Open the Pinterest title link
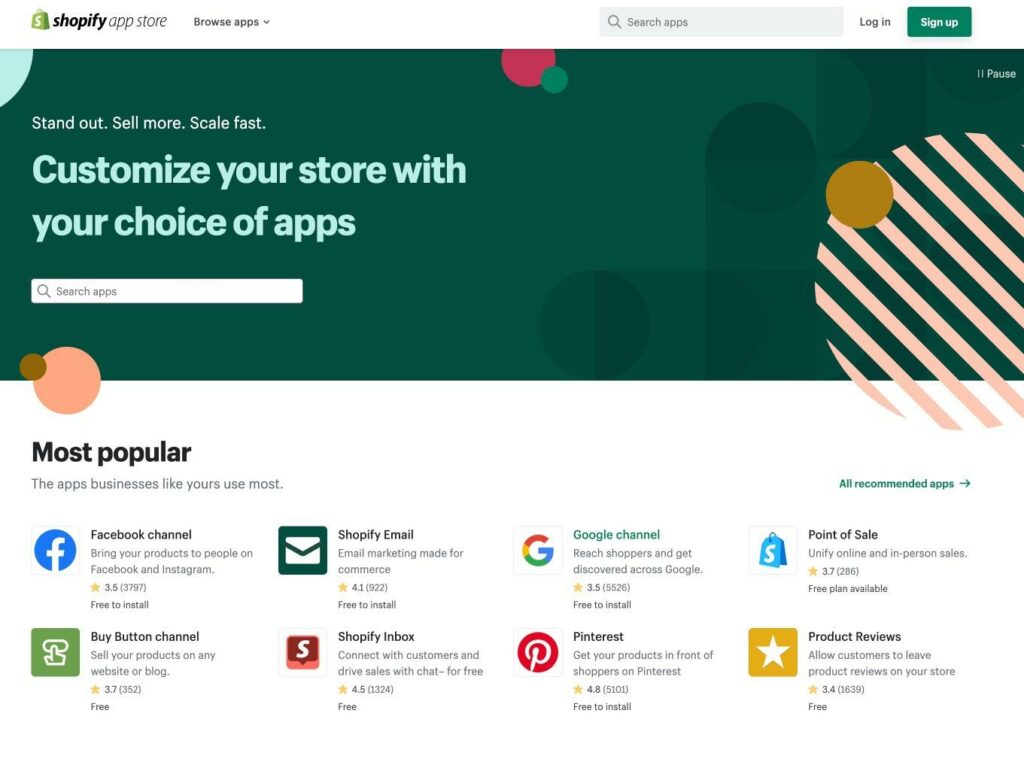 598,636
